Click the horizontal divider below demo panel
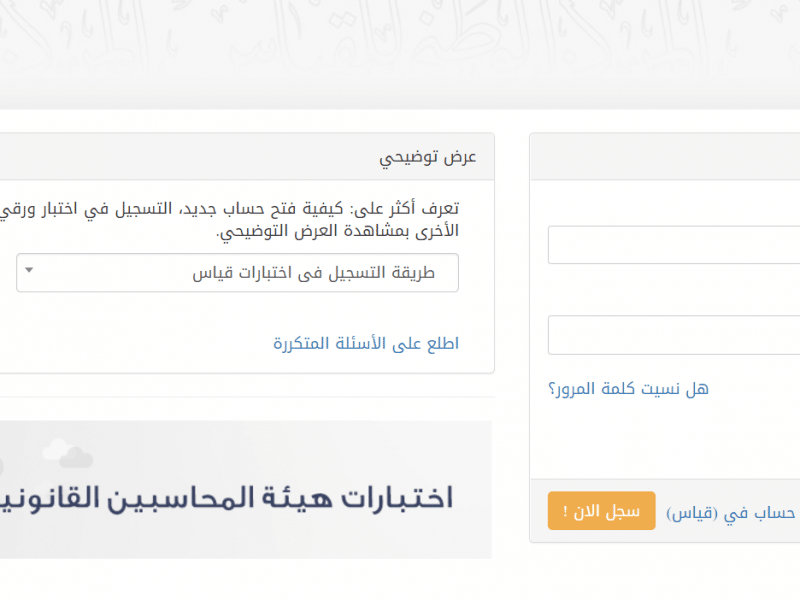This screenshot has height=600, width=800. (x=247, y=397)
